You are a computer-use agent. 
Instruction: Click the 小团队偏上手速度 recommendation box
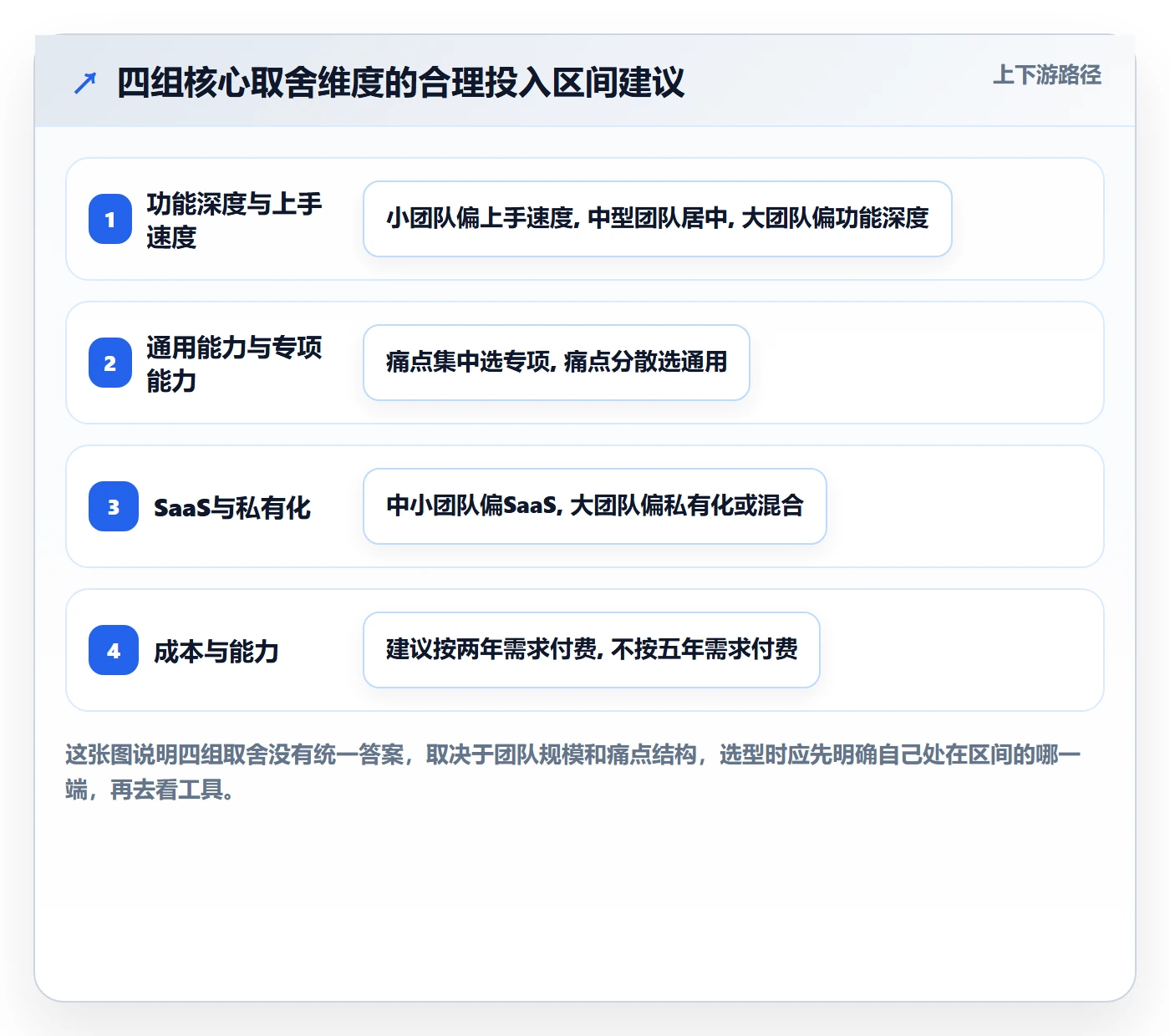tap(658, 219)
